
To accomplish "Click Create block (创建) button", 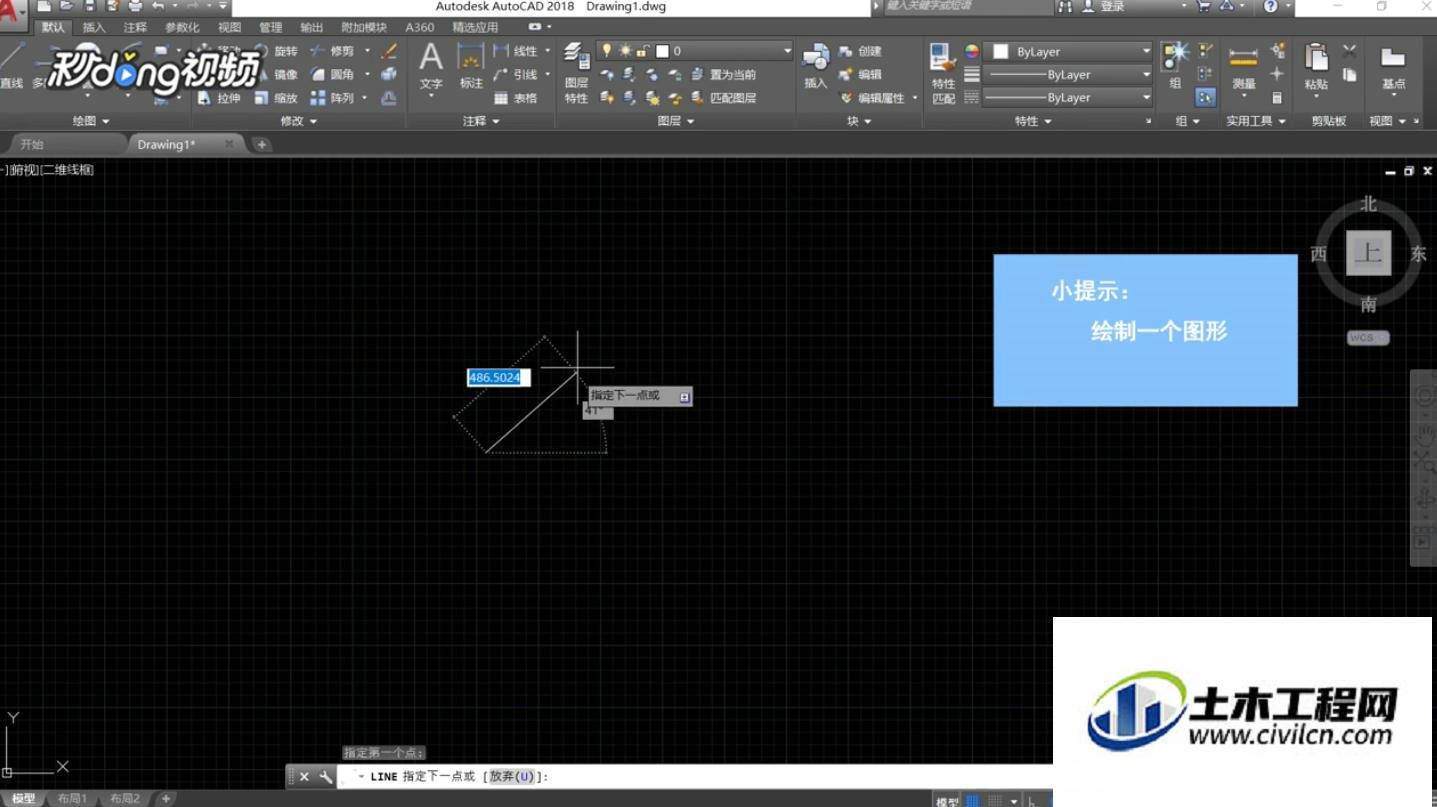I will (x=861, y=51).
